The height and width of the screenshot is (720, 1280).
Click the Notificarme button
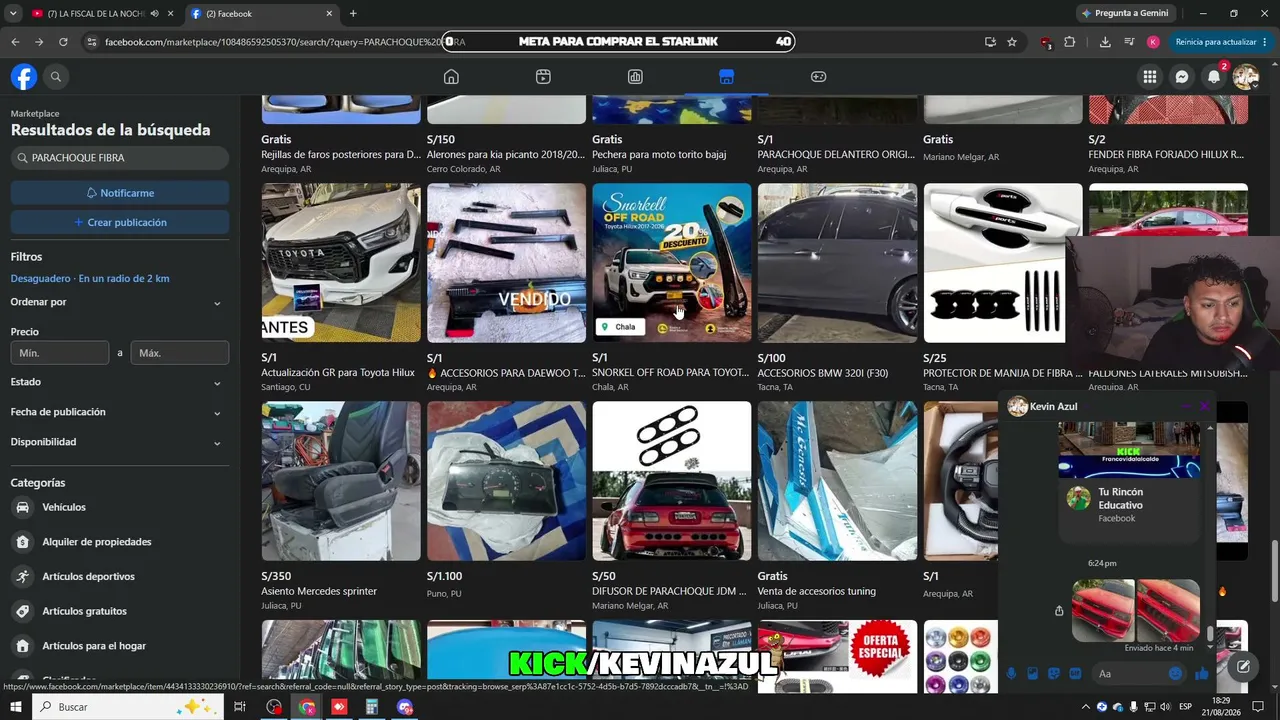coord(120,193)
